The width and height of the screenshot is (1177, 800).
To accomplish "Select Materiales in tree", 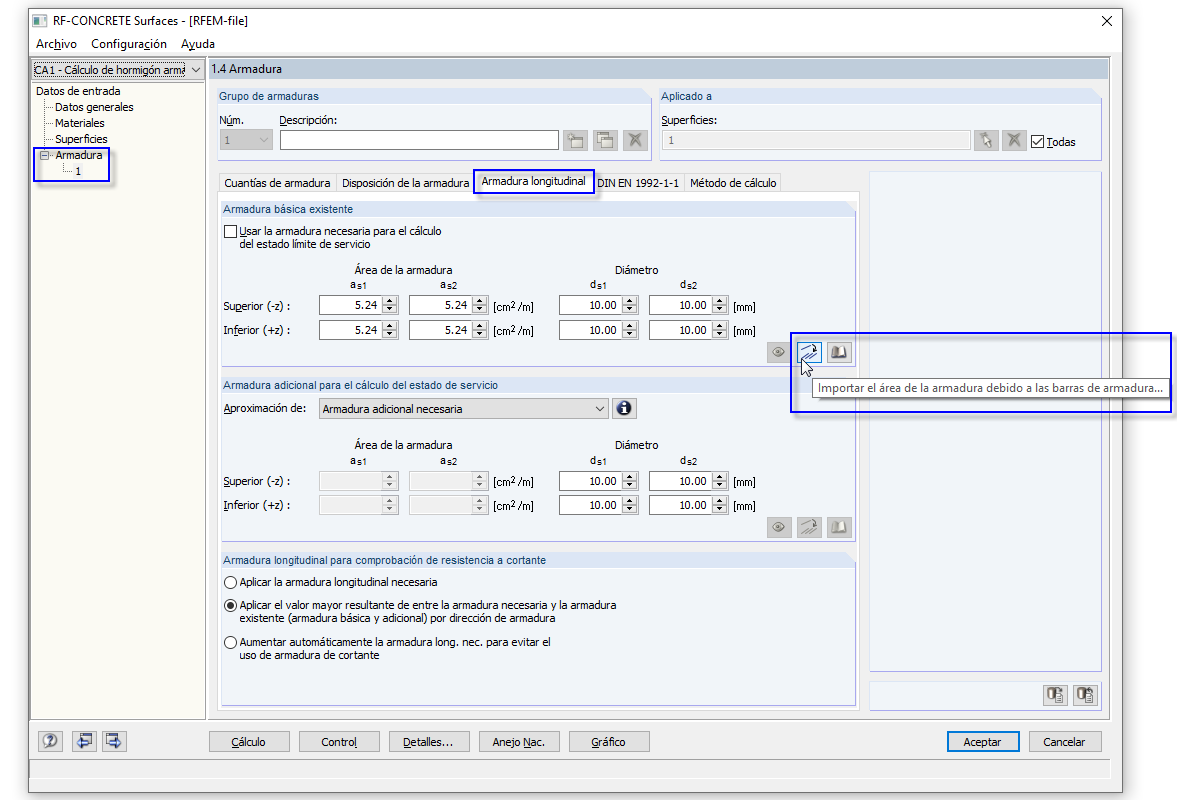I will [x=80, y=123].
